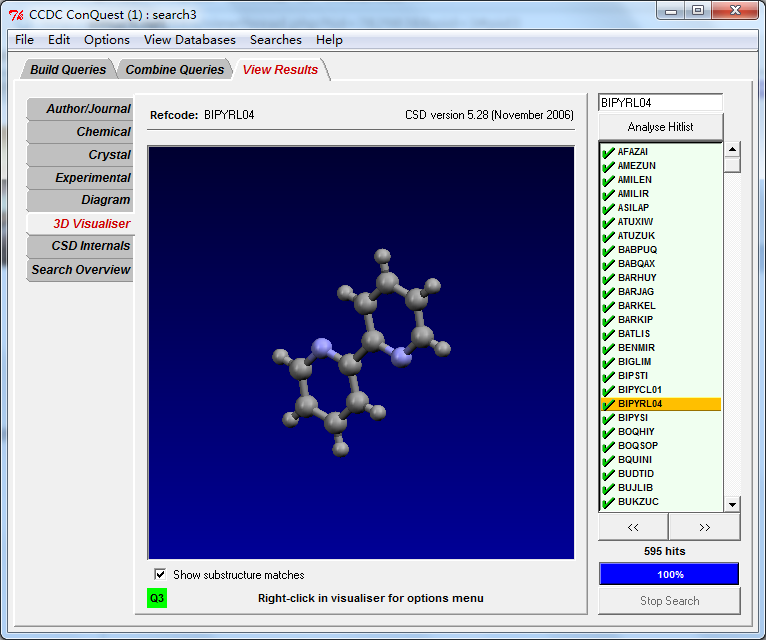Click the ConQuest app icon in title bar
The width and height of the screenshot is (766, 640).
point(16,13)
